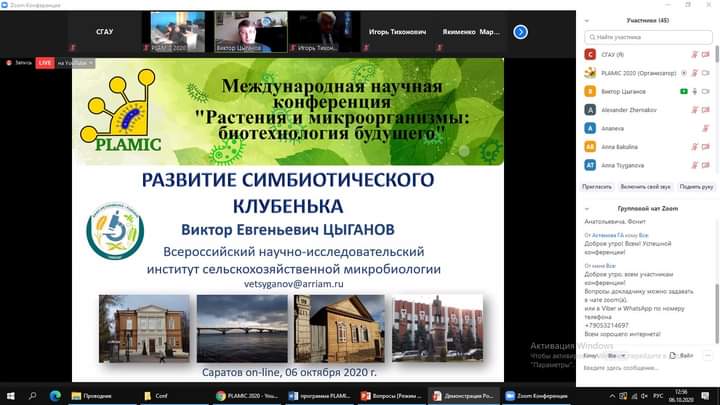Click СГАУ avatar in participants list
The width and height of the screenshot is (720, 405).
[x=590, y=55]
